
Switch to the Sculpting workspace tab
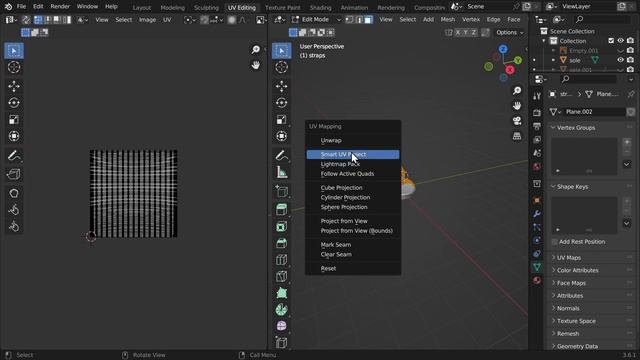click(206, 7)
